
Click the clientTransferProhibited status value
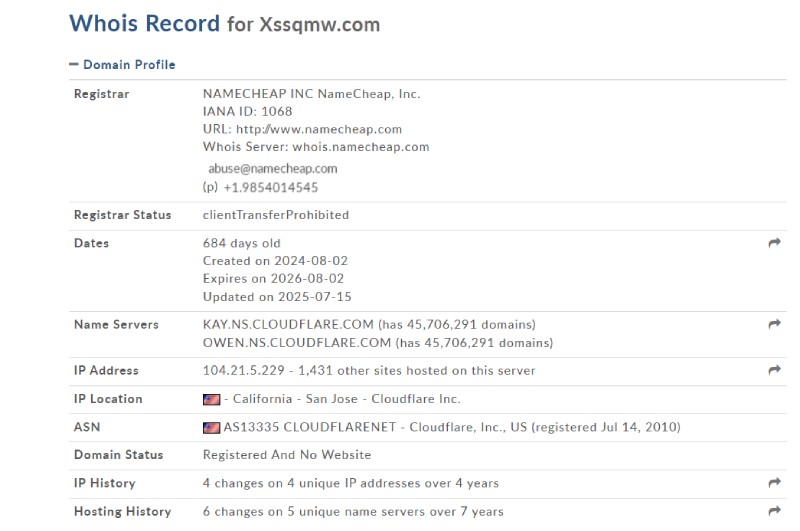(x=276, y=215)
